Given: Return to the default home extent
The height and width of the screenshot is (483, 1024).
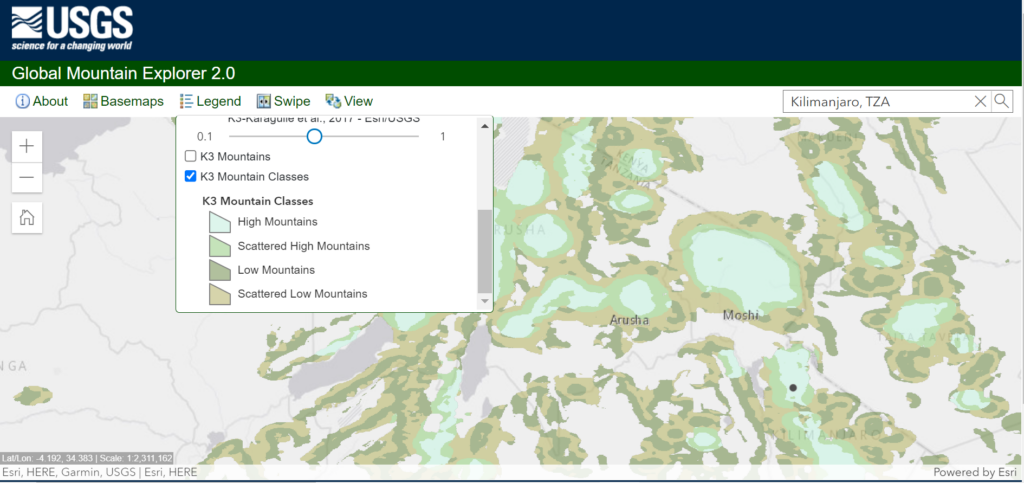Looking at the screenshot, I should point(27,218).
